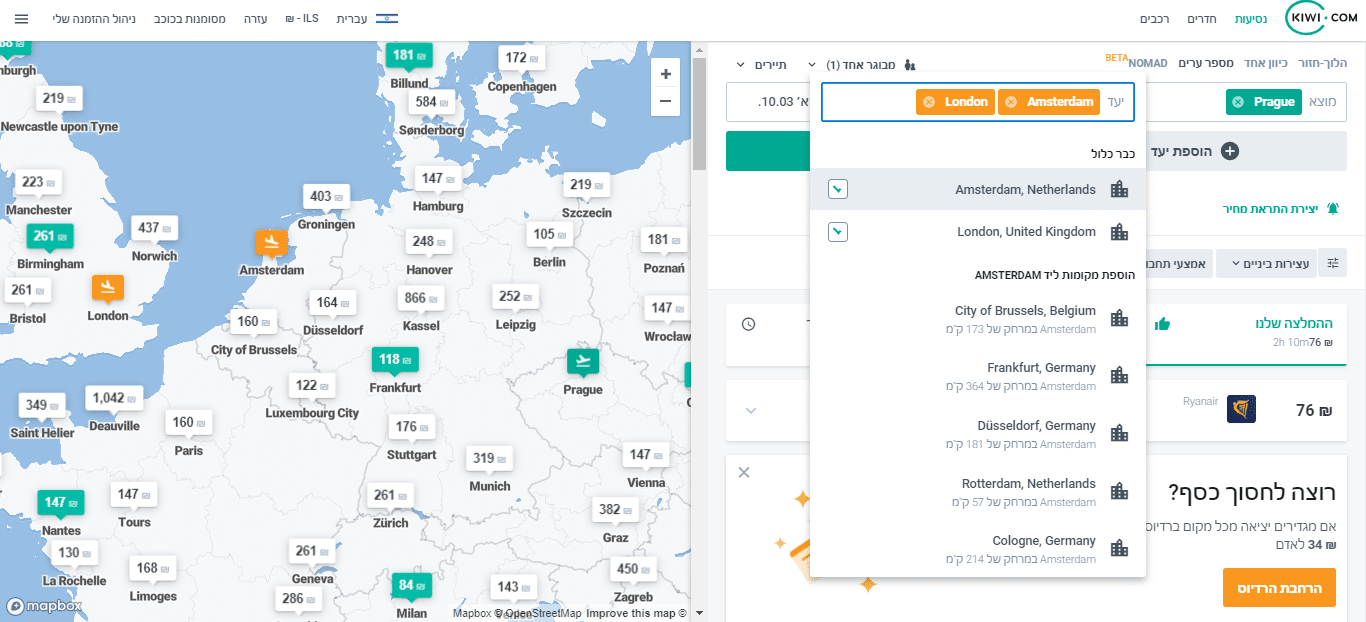Screen dimensions: 1366x622
Task: Open the flights navigation tab
Action: coord(1251,19)
